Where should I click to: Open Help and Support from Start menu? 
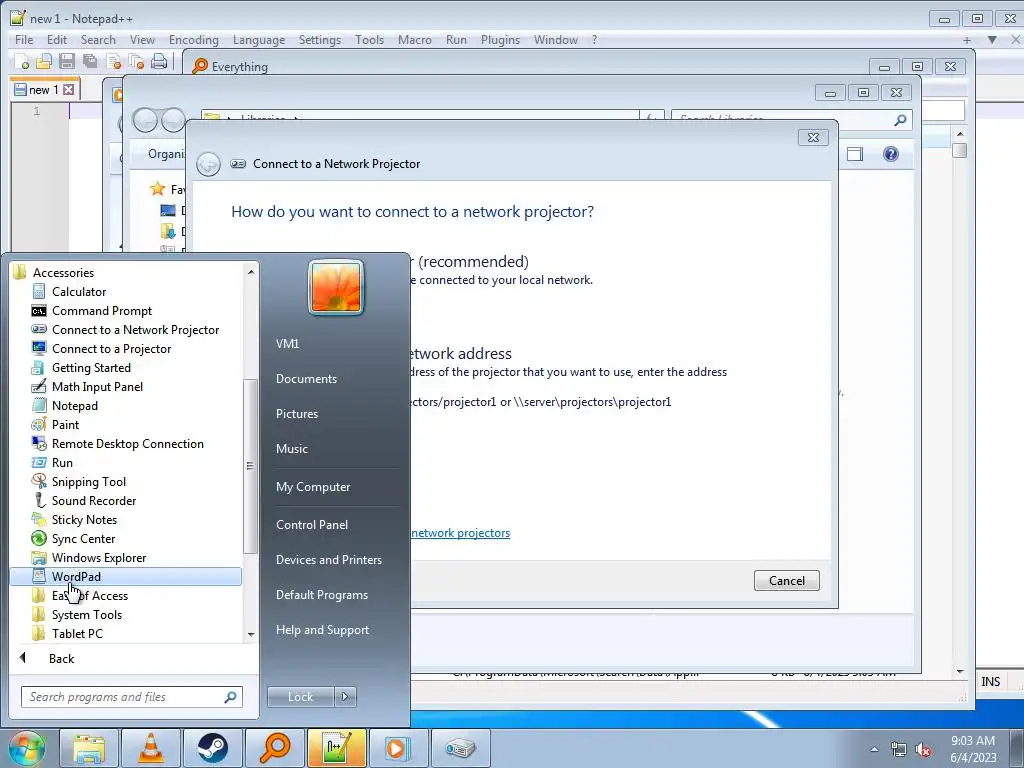tap(322, 630)
